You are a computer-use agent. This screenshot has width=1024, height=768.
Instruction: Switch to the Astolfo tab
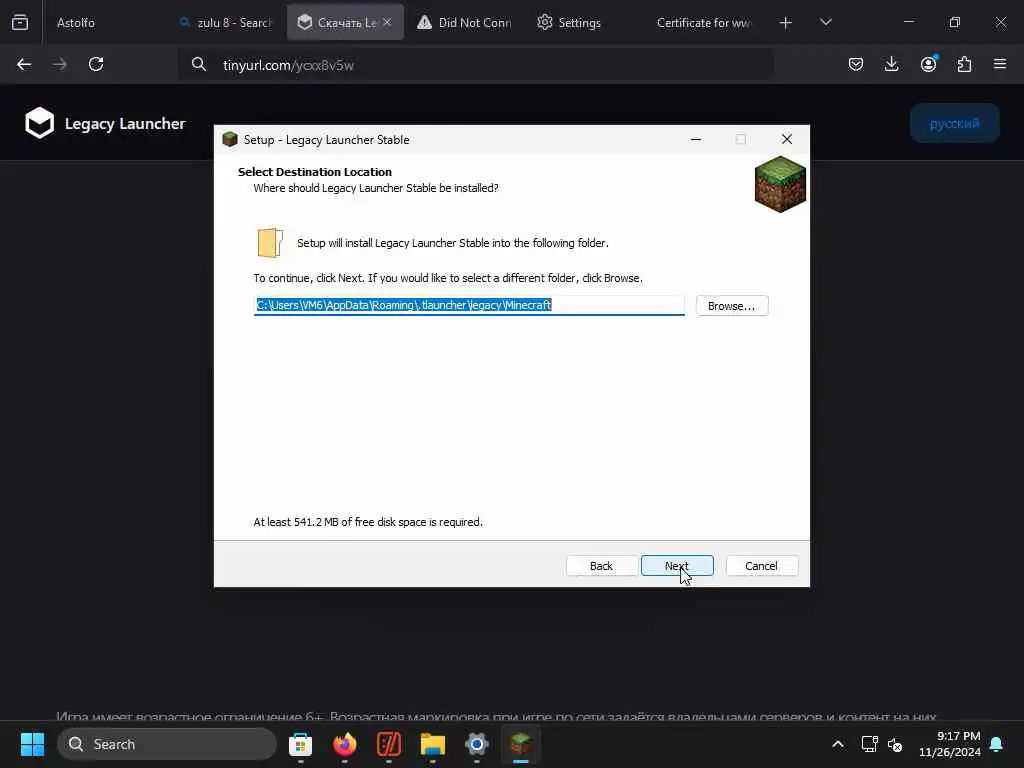pyautogui.click(x=76, y=22)
